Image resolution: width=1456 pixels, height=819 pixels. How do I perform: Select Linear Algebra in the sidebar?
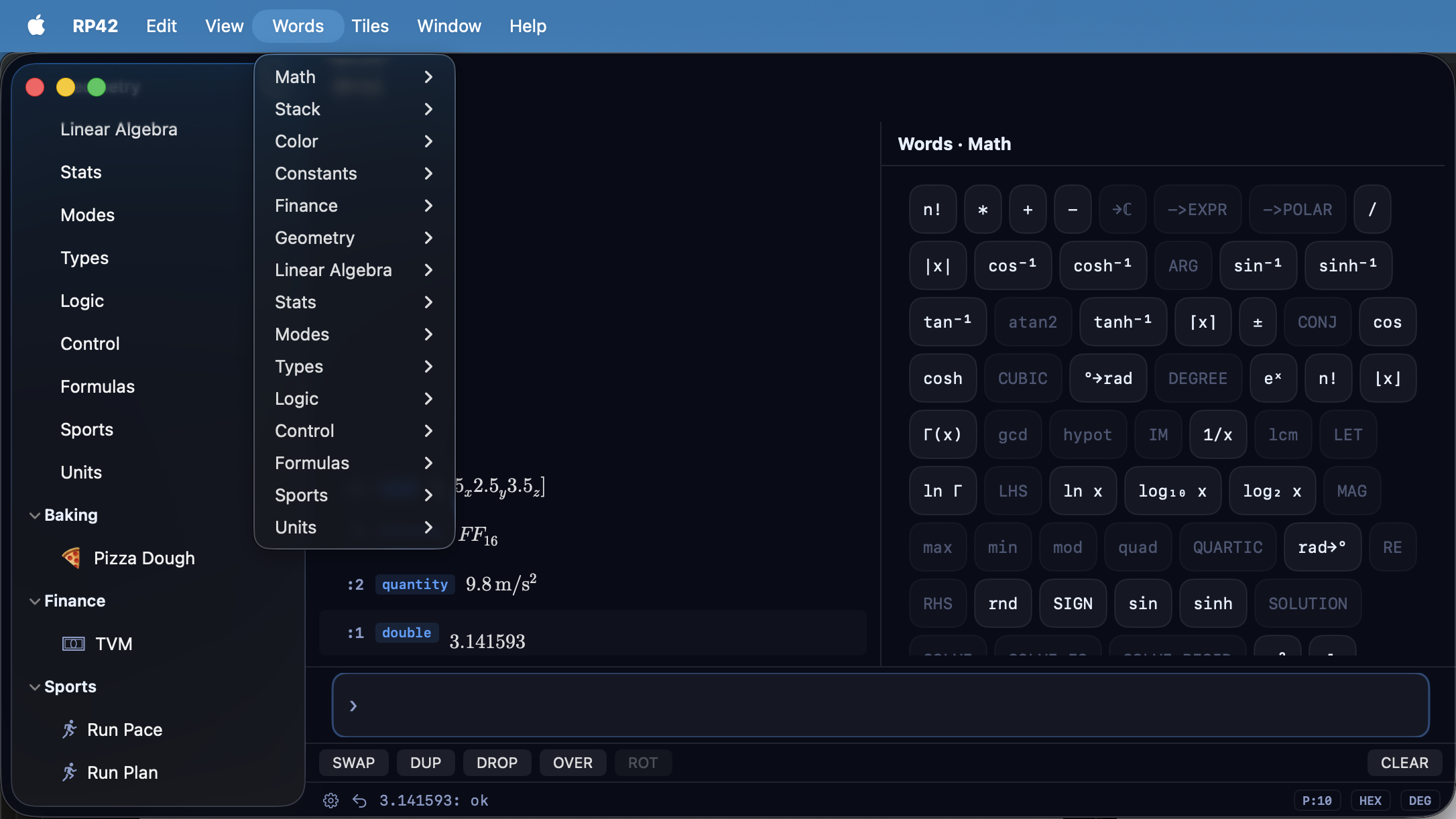(x=119, y=129)
